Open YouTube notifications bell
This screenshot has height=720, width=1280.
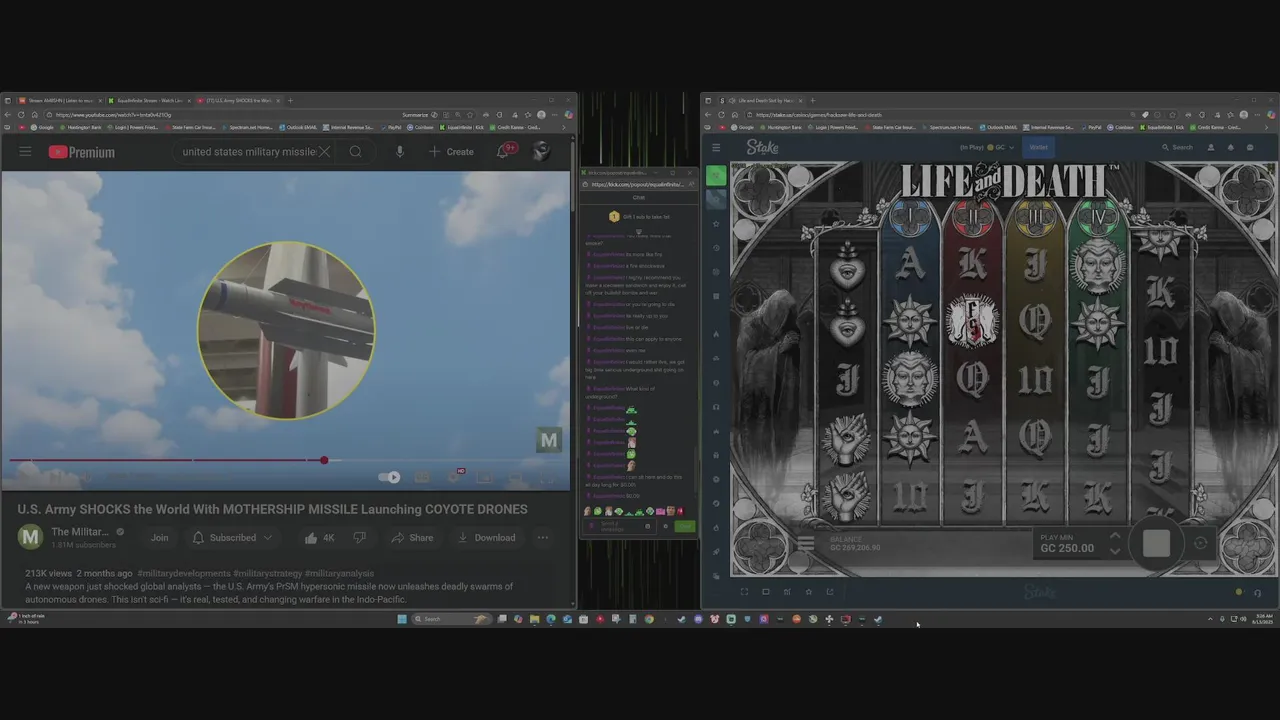(504, 151)
